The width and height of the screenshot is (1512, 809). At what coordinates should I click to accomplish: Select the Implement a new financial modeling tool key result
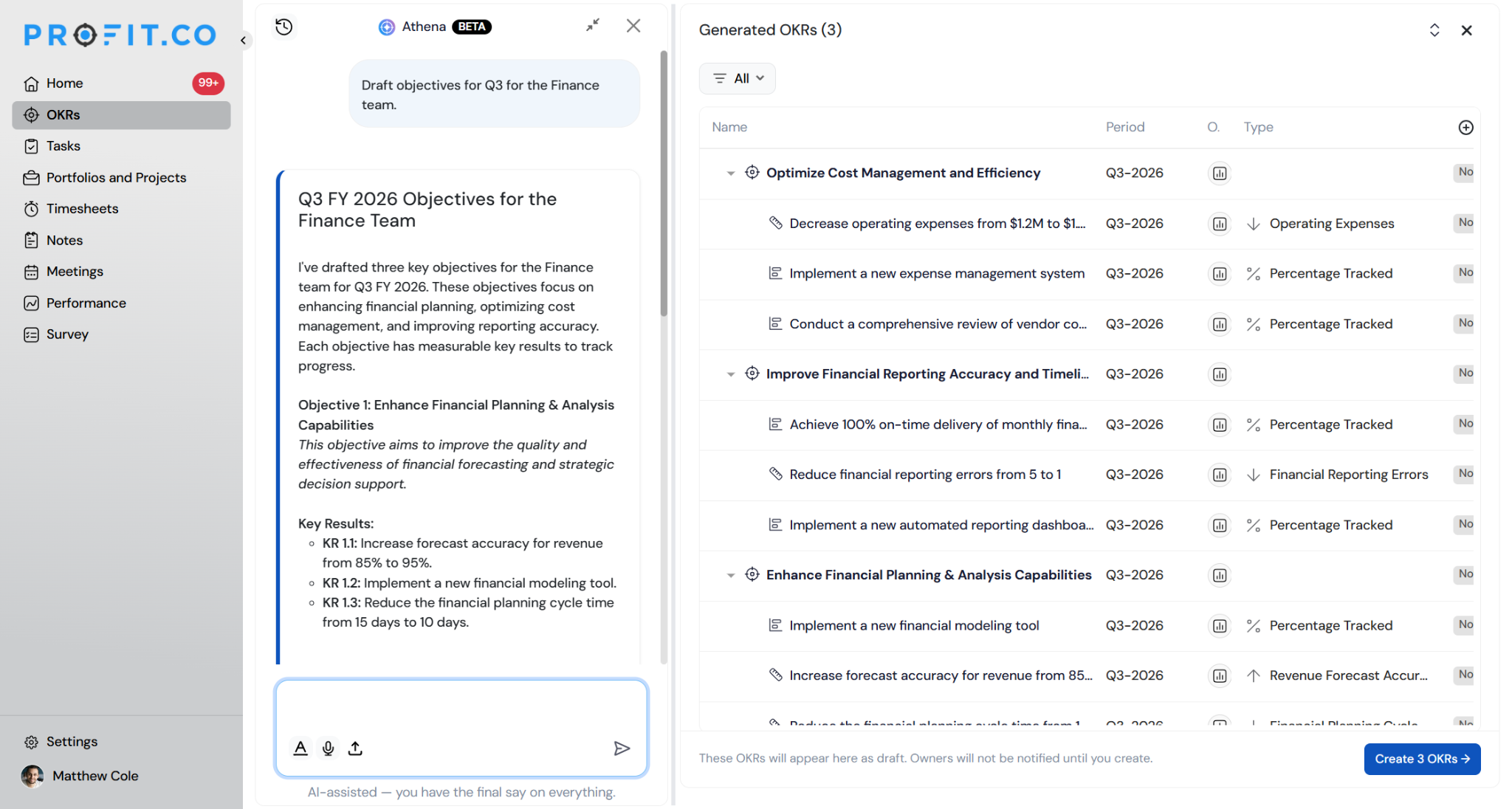(x=914, y=626)
